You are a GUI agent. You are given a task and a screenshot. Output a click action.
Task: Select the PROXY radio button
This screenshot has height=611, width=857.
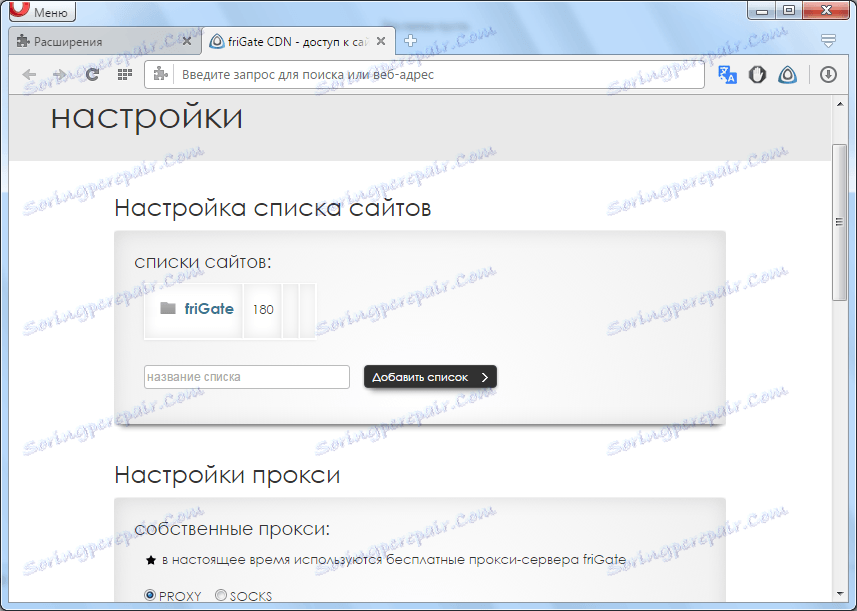(x=150, y=595)
